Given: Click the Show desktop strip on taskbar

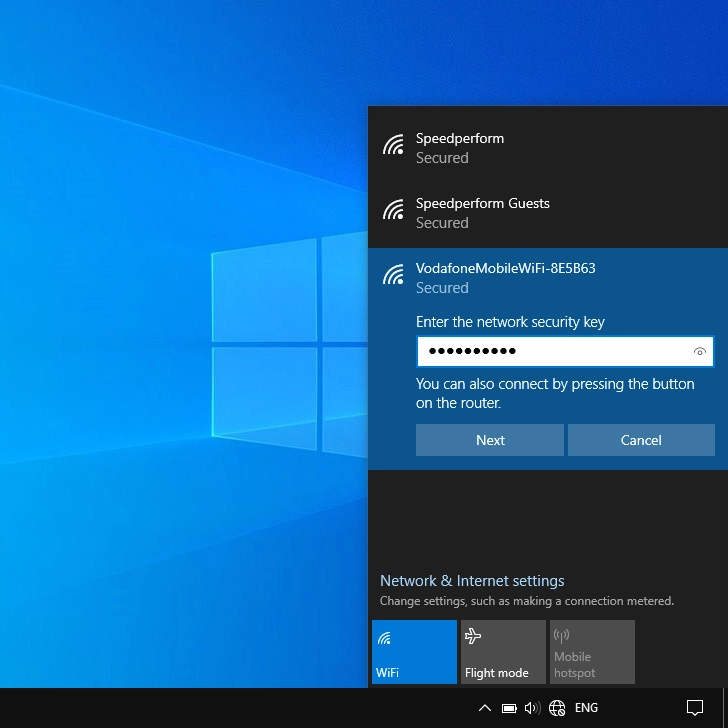Looking at the screenshot, I should click(725, 708).
